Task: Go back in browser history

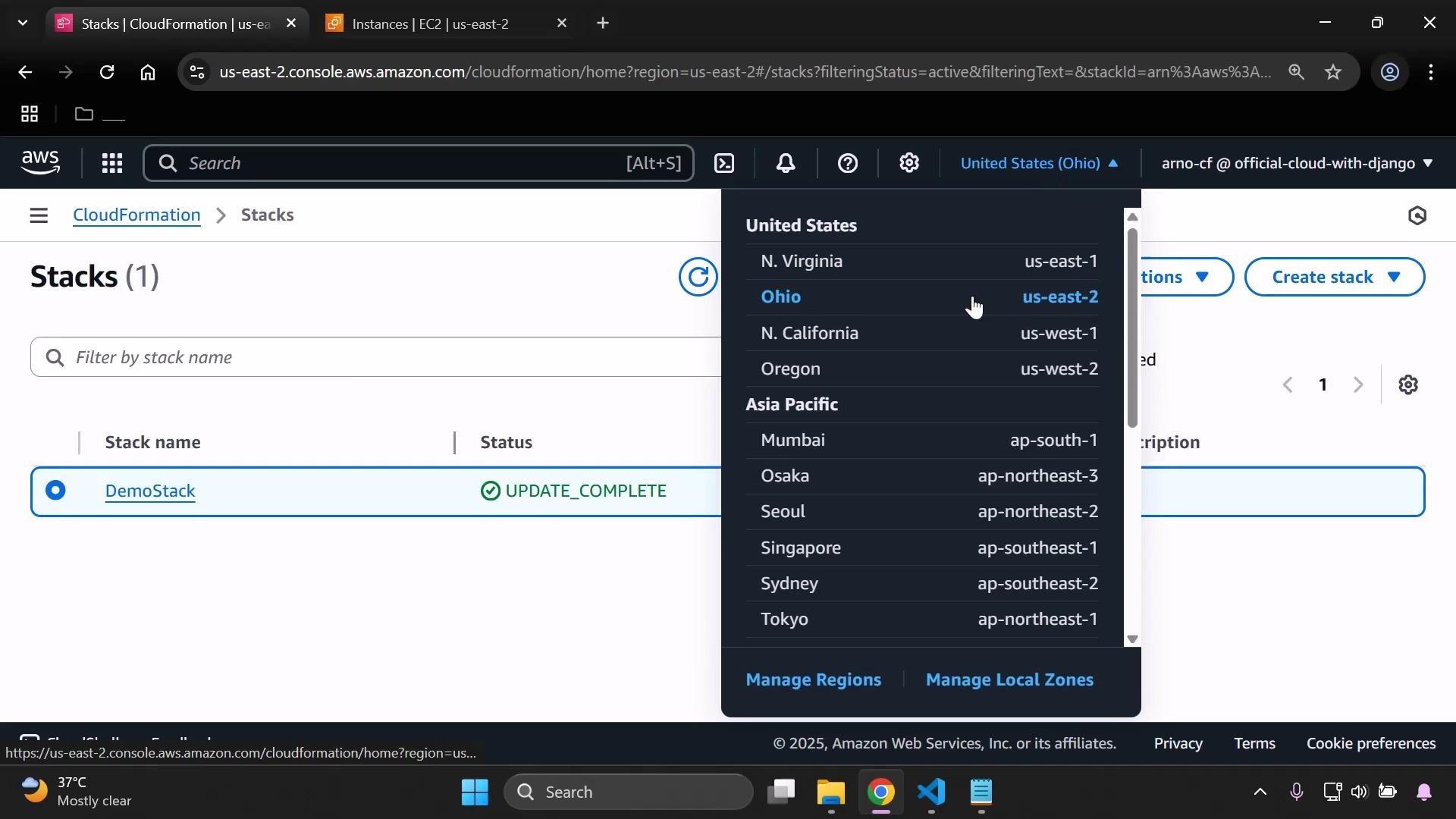Action: [x=25, y=72]
